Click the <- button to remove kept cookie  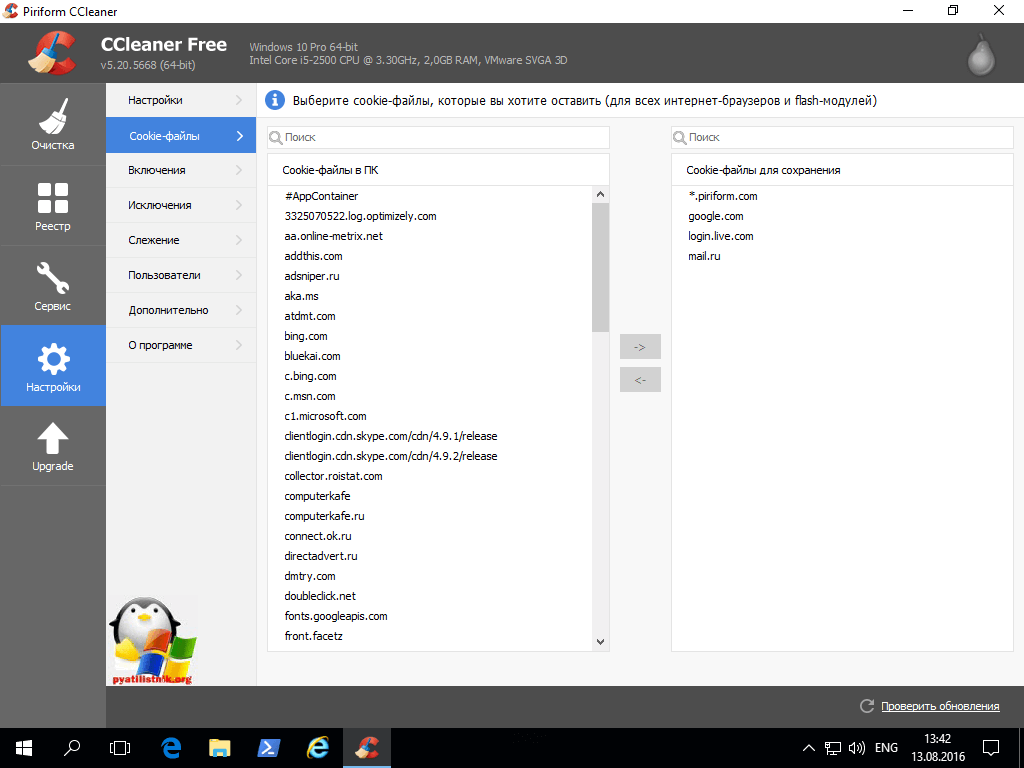tap(640, 380)
